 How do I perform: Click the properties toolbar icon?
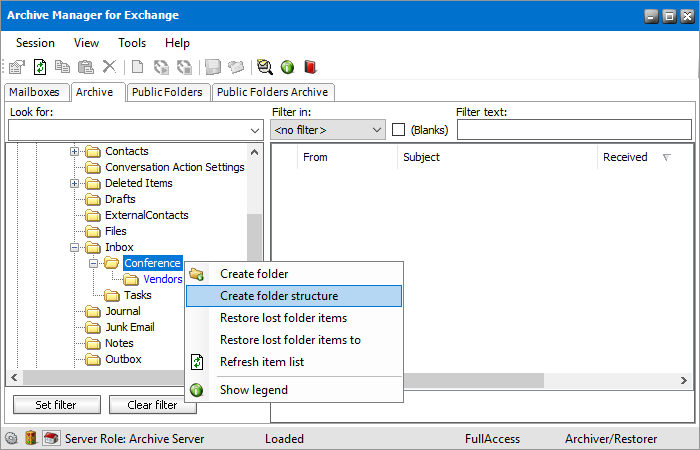pos(17,67)
